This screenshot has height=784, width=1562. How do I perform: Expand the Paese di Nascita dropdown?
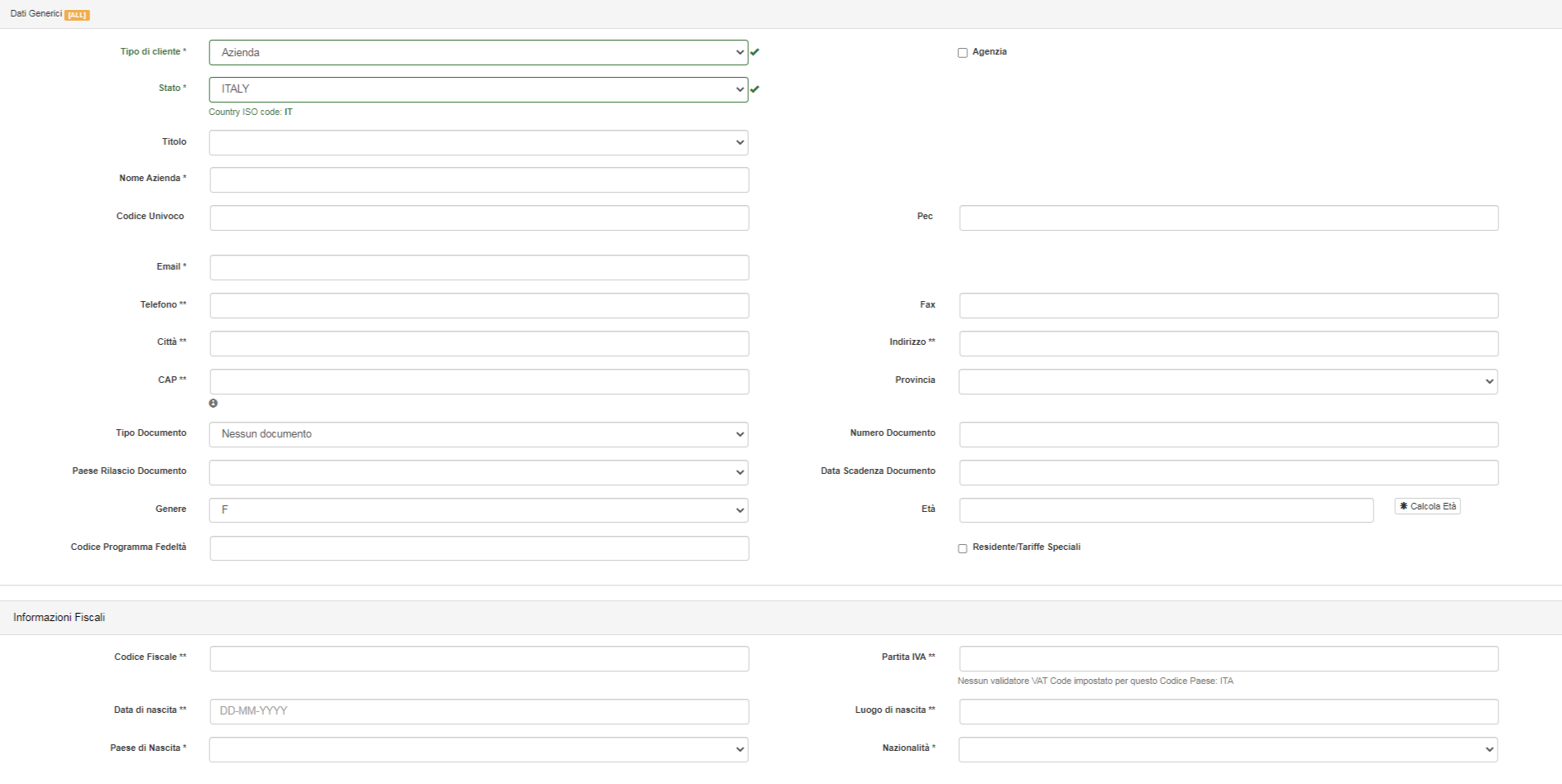coord(478,749)
